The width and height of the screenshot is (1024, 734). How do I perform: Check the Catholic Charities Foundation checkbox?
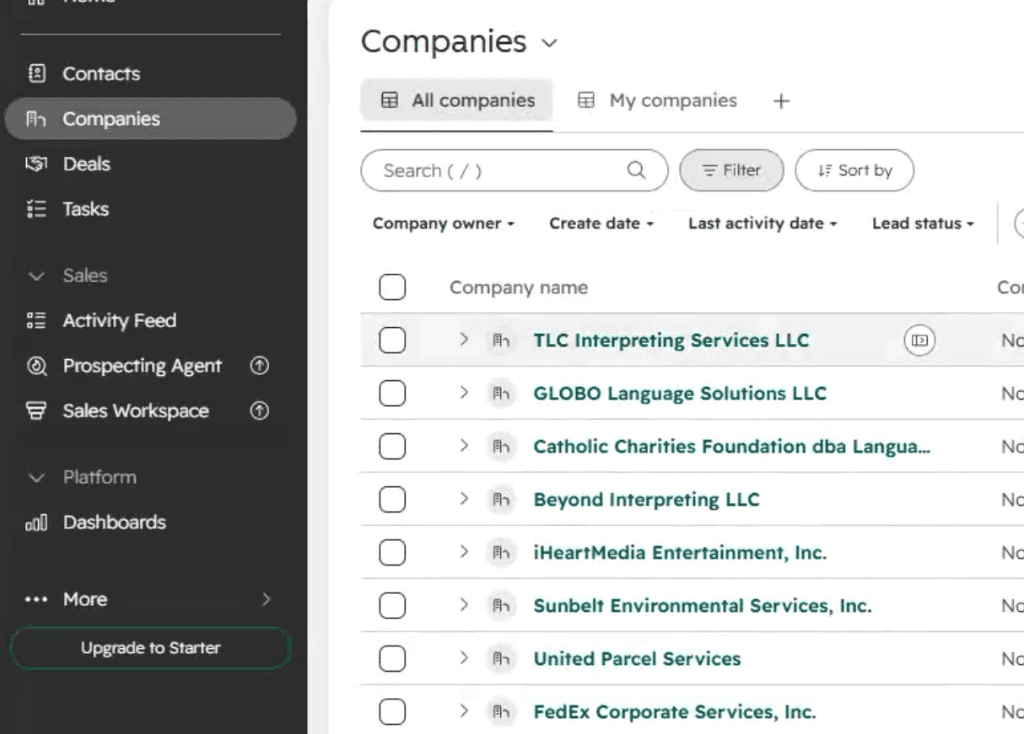pyautogui.click(x=392, y=447)
